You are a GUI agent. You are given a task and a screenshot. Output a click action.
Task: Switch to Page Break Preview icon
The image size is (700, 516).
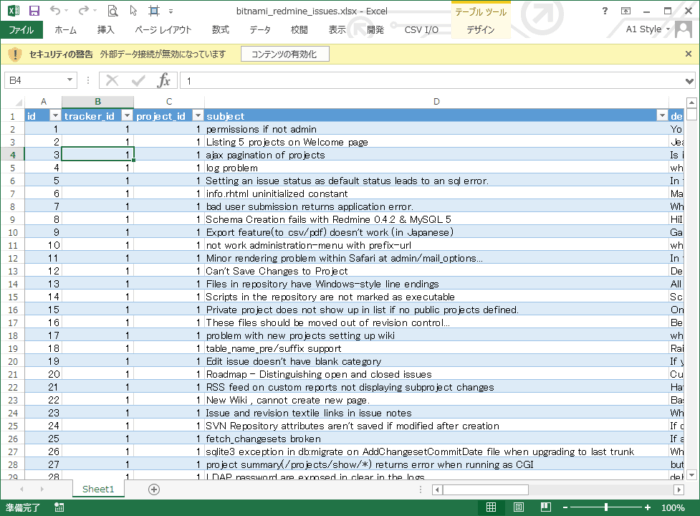(x=546, y=507)
